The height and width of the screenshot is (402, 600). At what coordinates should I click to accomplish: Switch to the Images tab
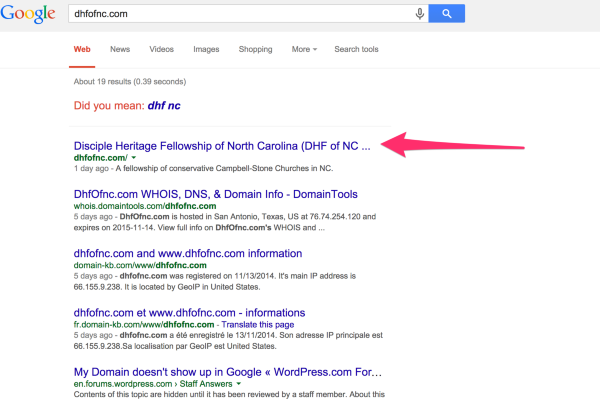(206, 49)
